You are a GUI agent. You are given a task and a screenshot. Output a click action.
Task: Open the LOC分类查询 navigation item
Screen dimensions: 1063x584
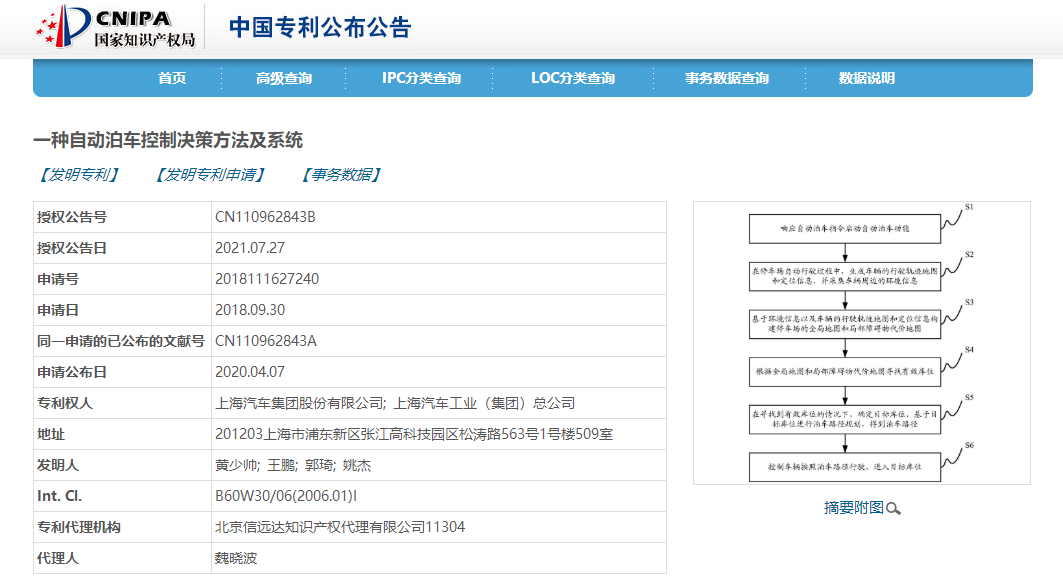point(572,78)
